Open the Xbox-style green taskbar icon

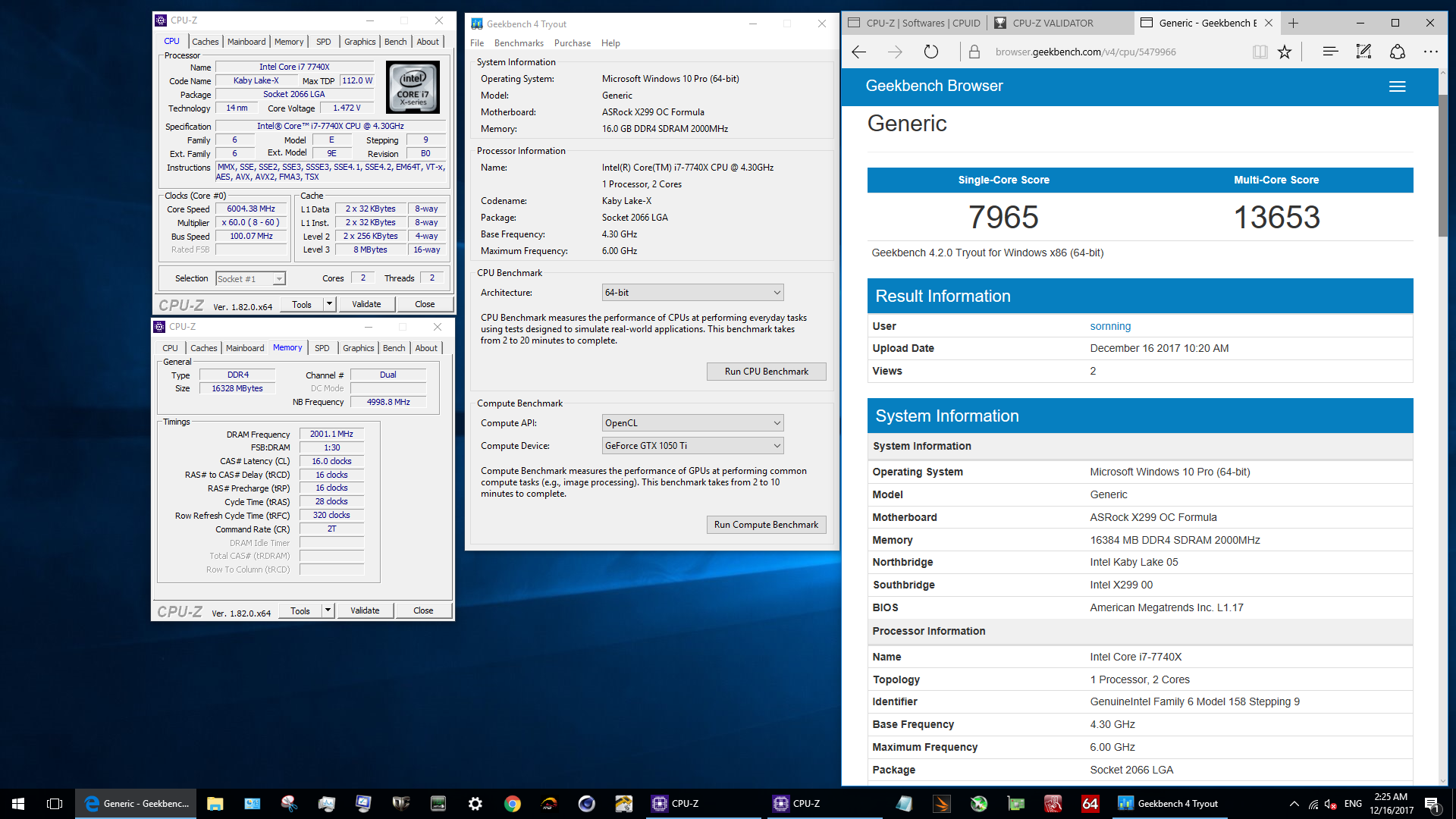pos(979,804)
